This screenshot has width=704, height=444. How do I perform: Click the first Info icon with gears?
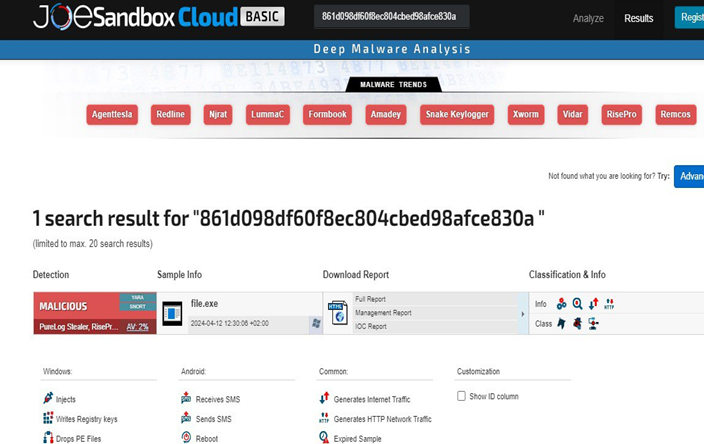click(x=561, y=304)
